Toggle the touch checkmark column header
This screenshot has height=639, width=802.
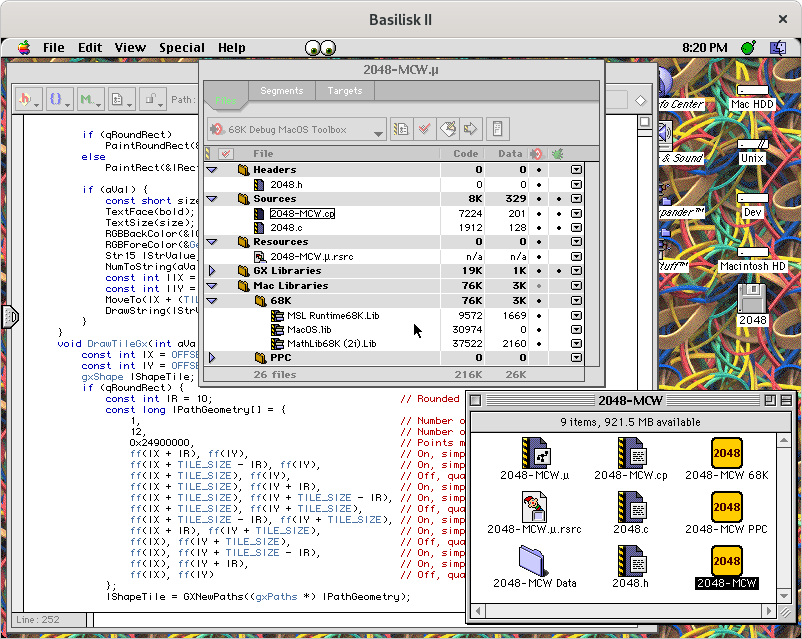pyautogui.click(x=226, y=153)
